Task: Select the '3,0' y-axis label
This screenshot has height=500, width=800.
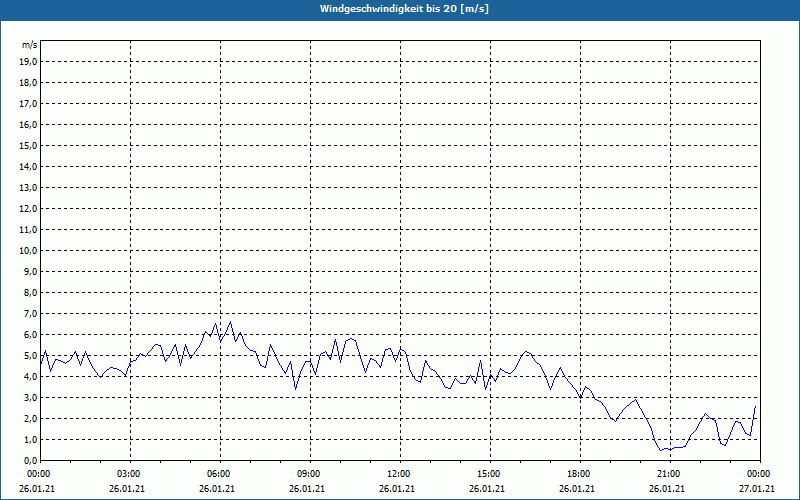Action: [x=30, y=397]
